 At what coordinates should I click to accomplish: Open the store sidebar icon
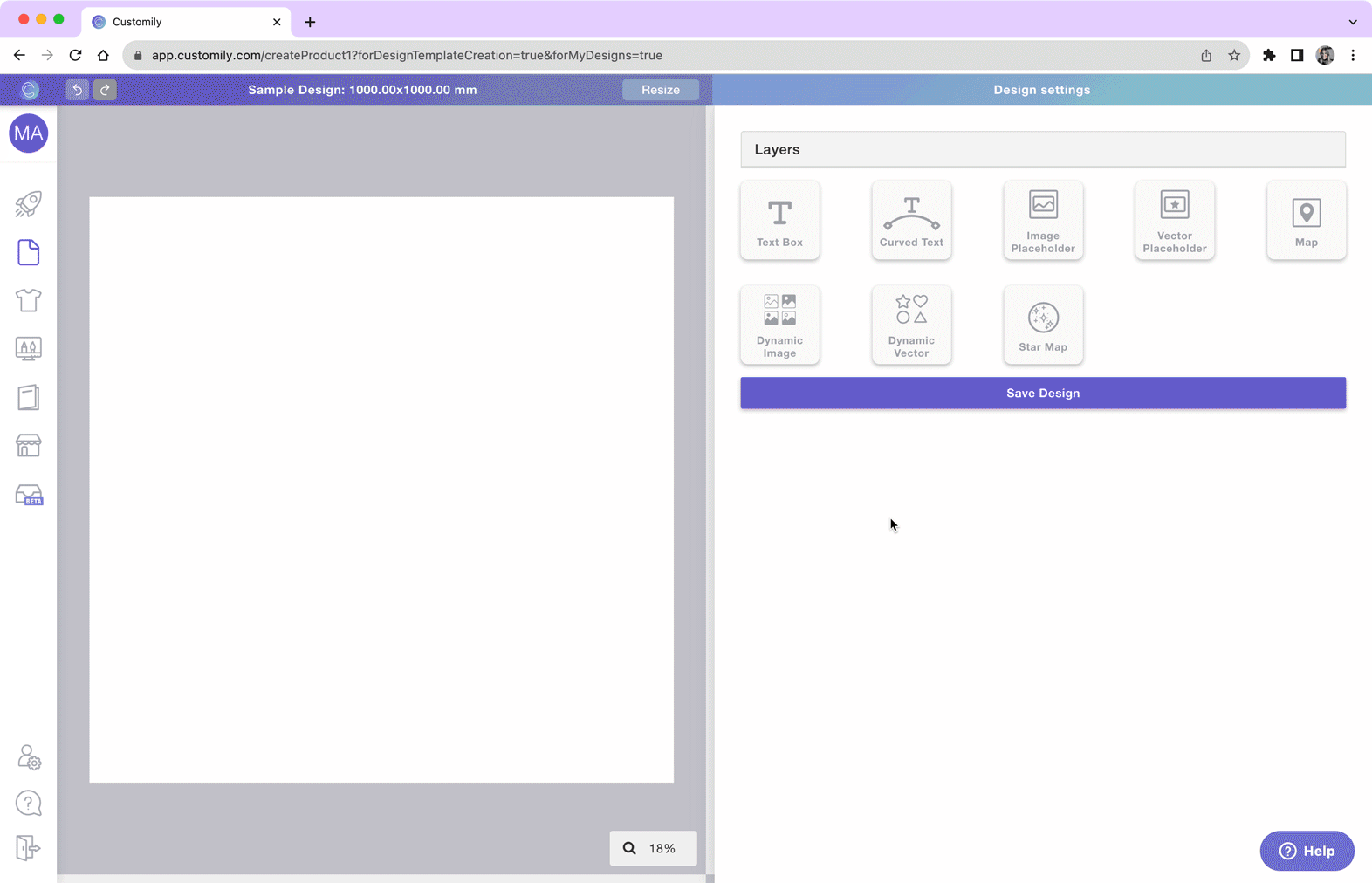click(29, 445)
